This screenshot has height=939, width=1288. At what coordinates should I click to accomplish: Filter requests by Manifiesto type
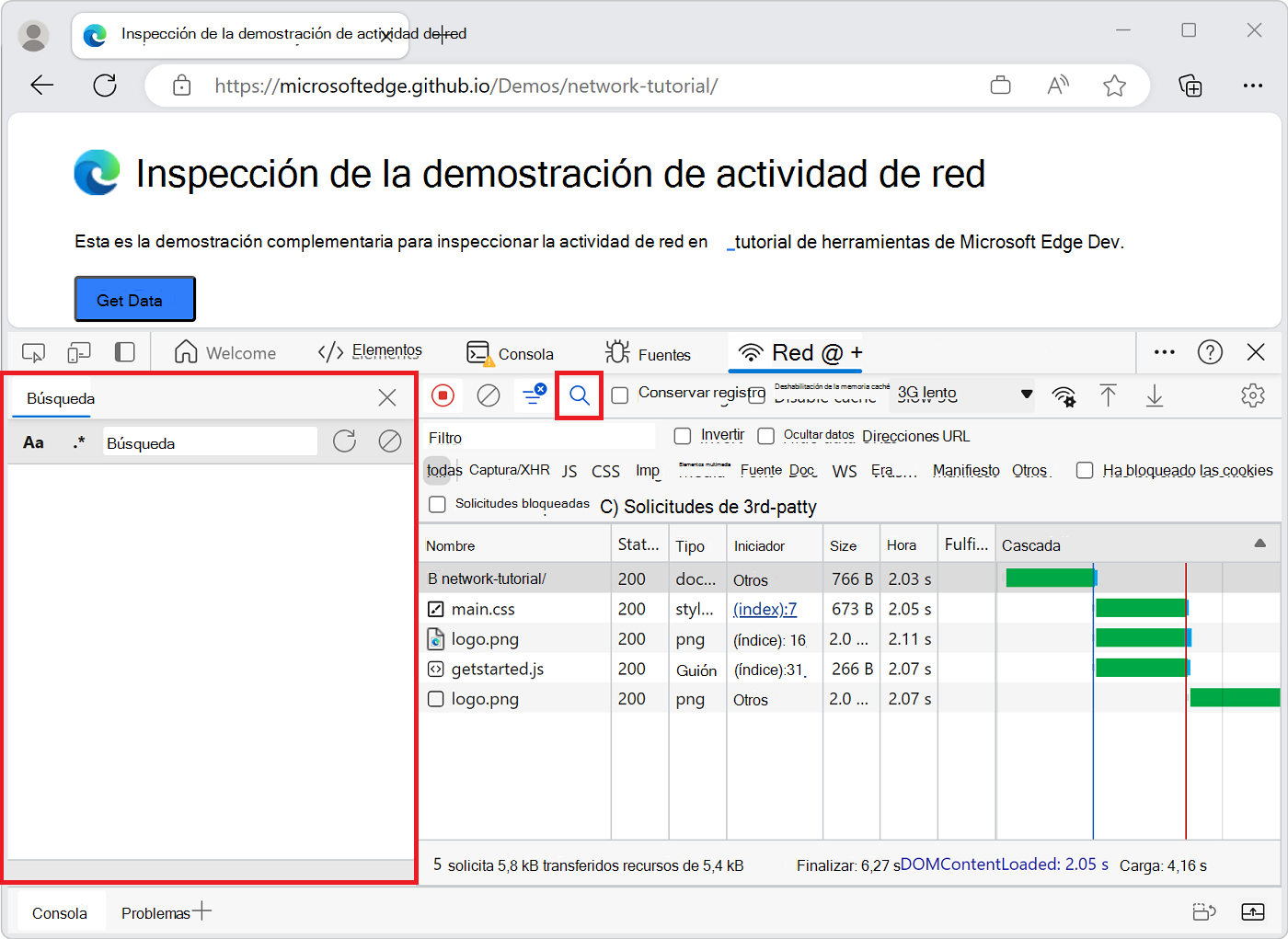[966, 470]
